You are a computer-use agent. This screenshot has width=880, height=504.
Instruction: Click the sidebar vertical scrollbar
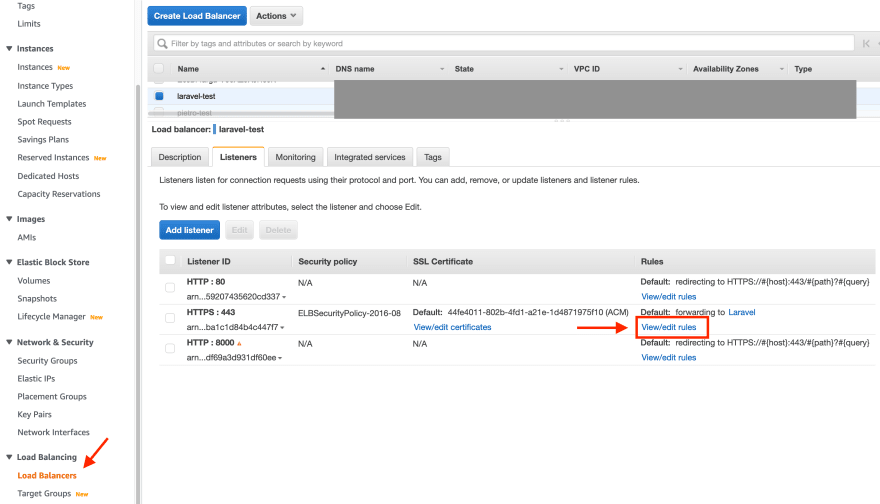tap(138, 292)
